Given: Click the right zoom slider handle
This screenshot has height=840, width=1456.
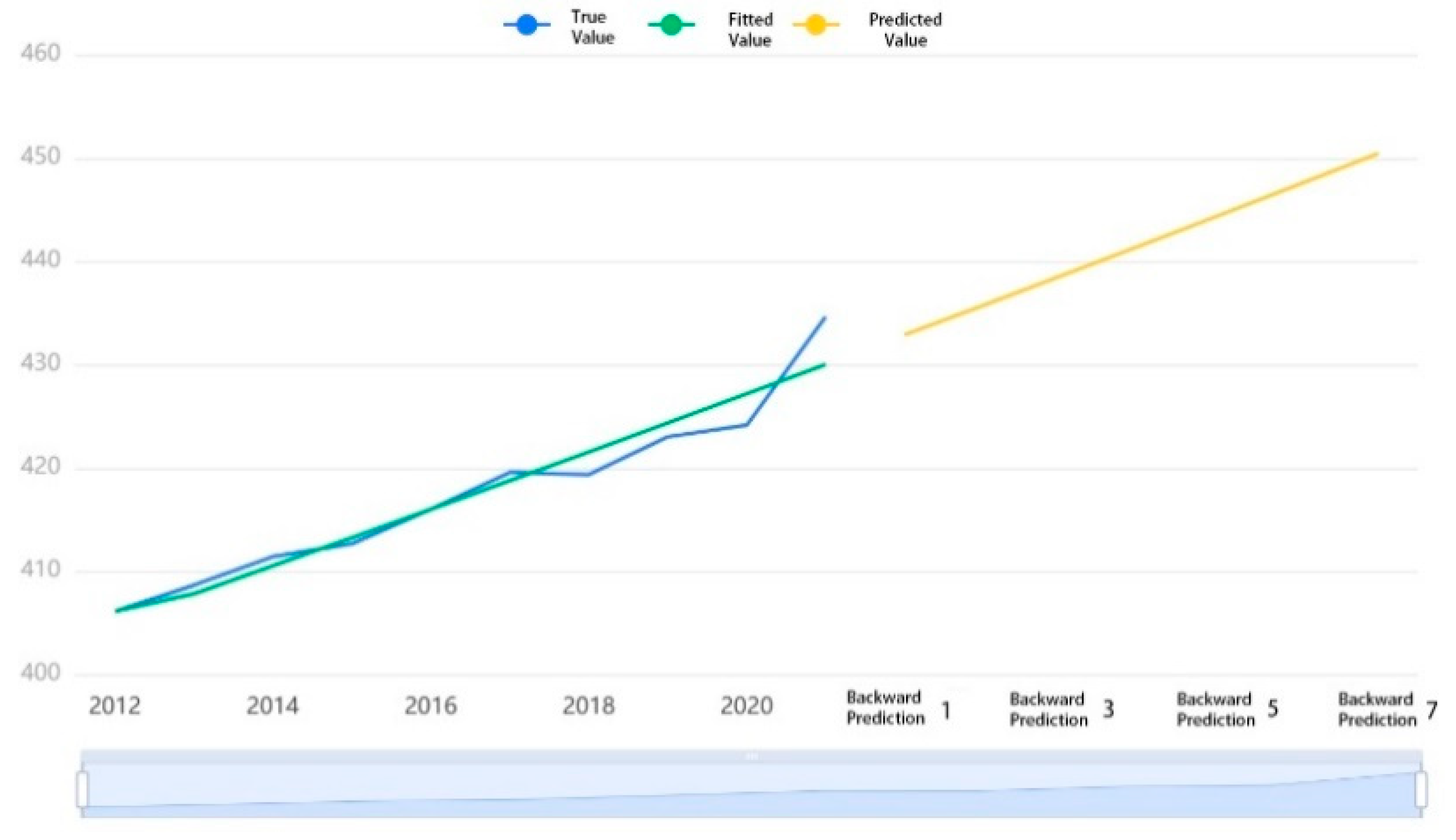Looking at the screenshot, I should click(1421, 789).
